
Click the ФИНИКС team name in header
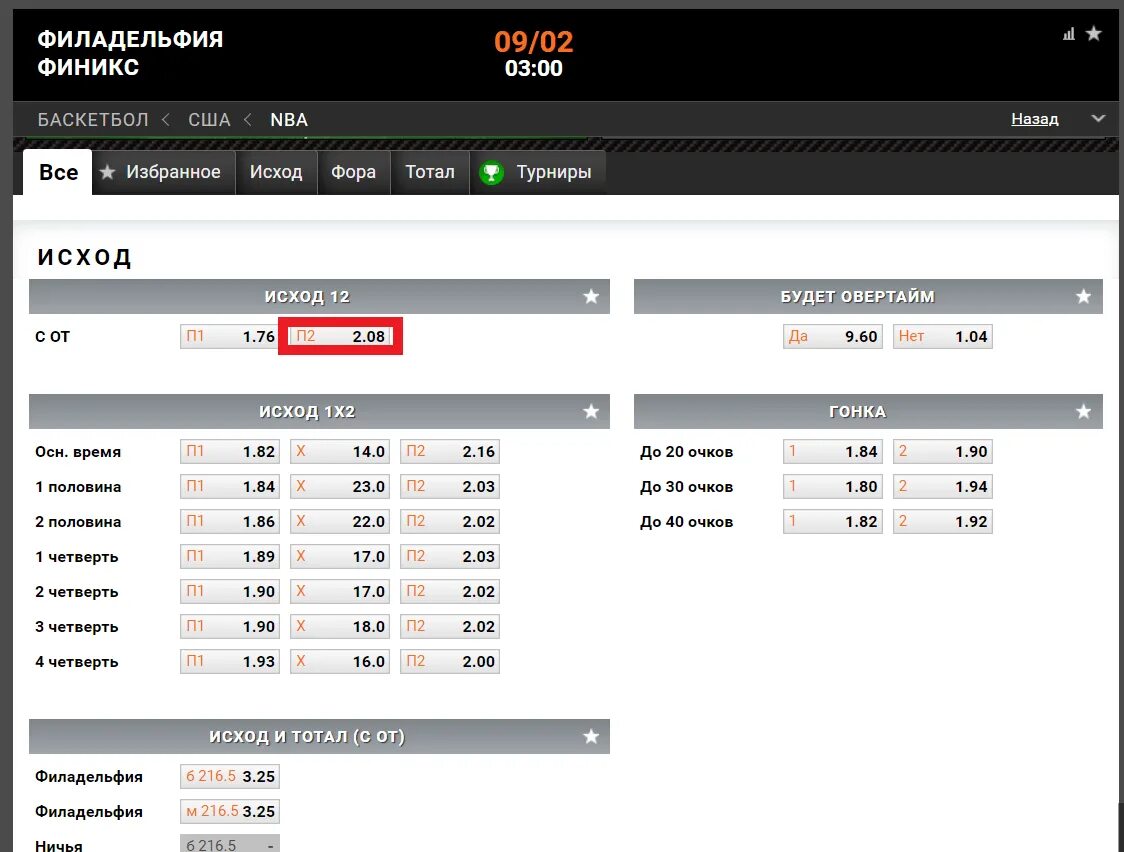click(88, 67)
